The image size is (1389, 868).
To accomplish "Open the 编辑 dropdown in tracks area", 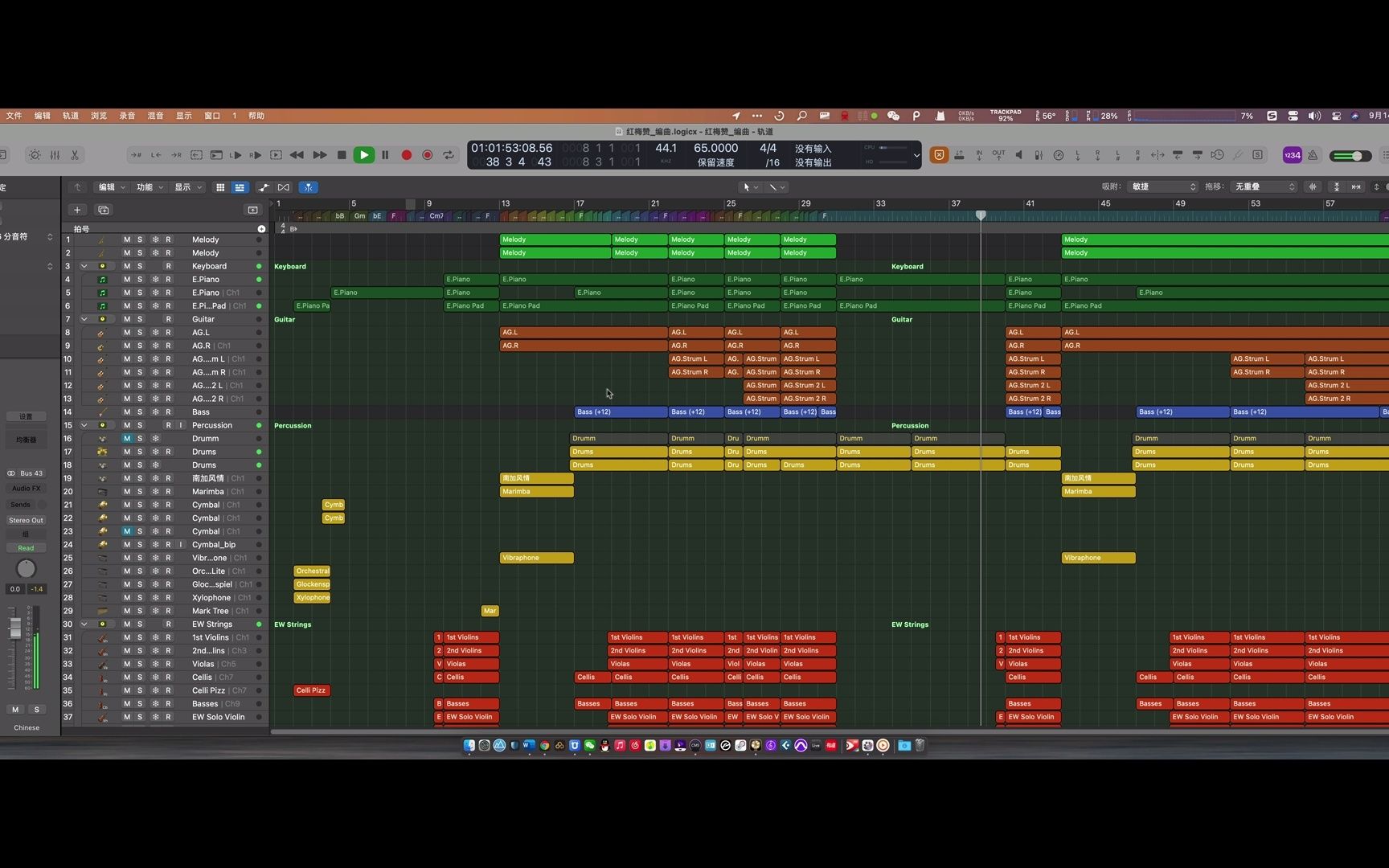I will tap(112, 187).
